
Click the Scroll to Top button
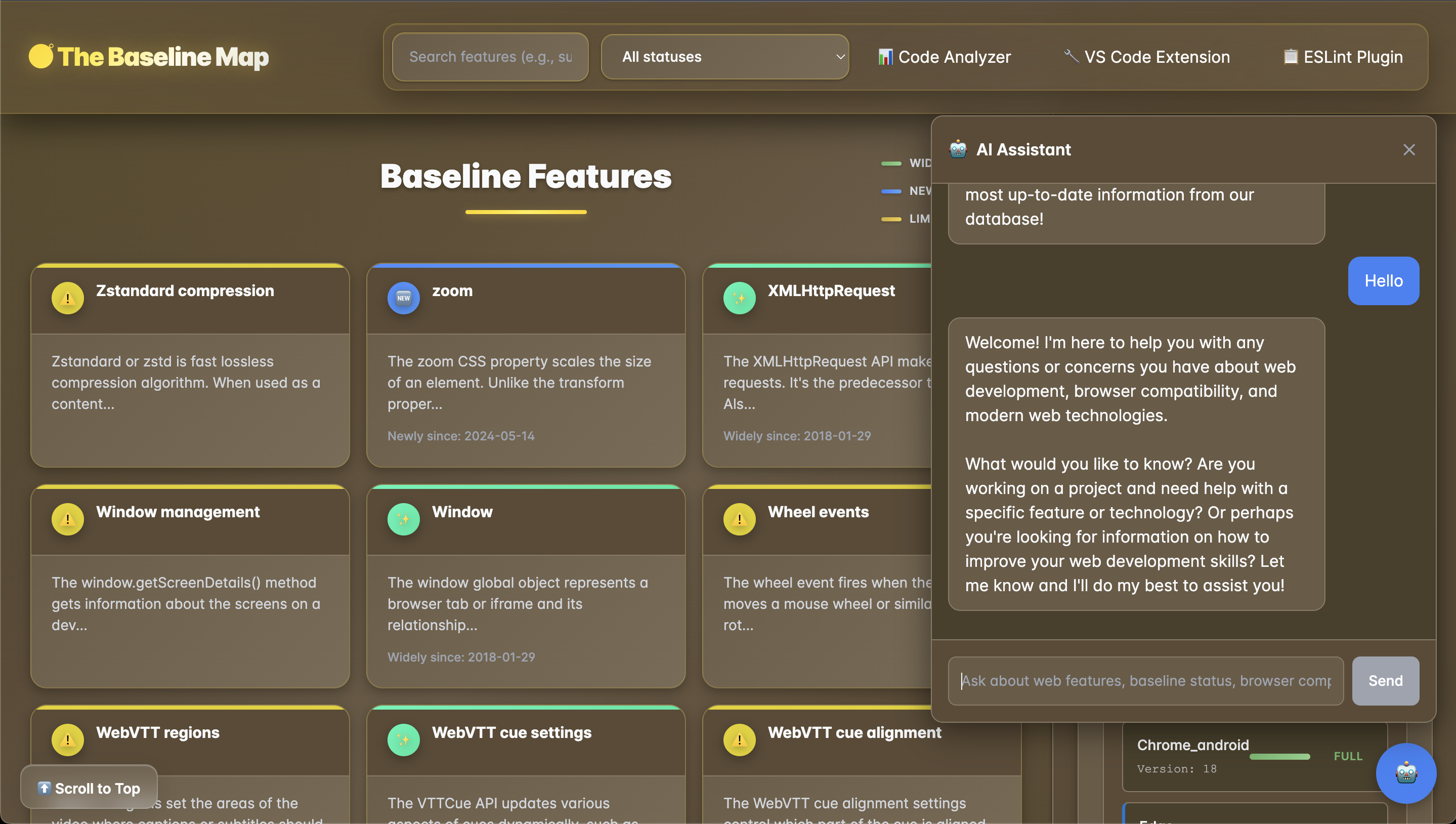89,788
